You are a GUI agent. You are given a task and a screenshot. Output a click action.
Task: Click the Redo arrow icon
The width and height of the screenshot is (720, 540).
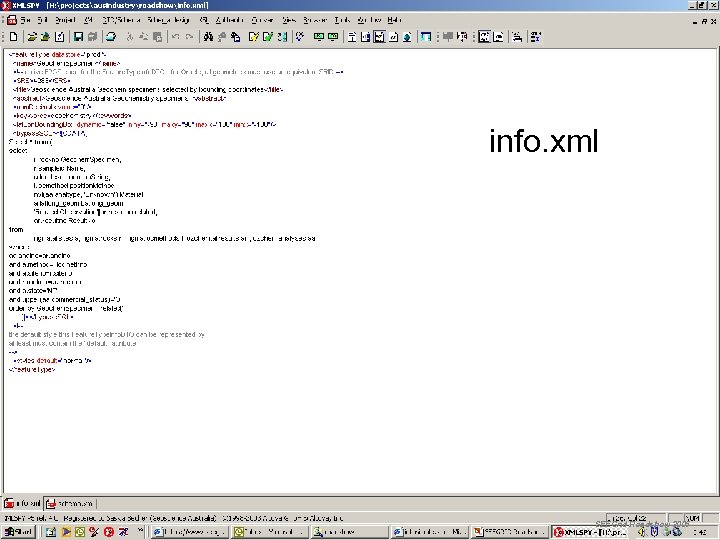pyautogui.click(x=189, y=37)
